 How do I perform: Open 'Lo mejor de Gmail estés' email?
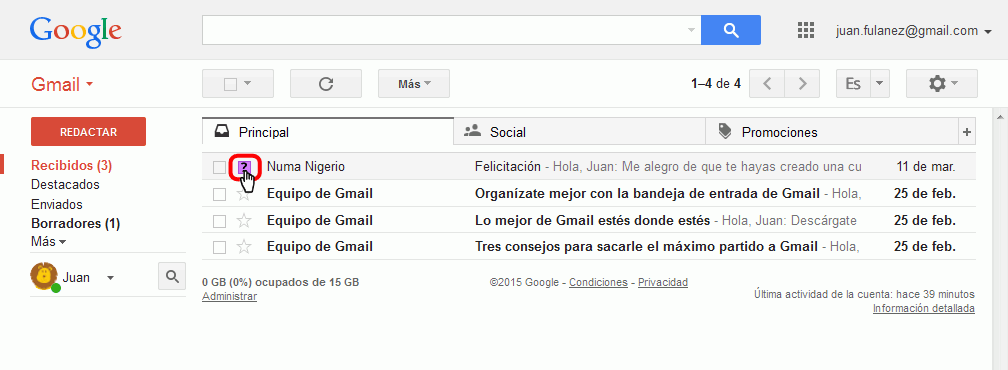592,220
